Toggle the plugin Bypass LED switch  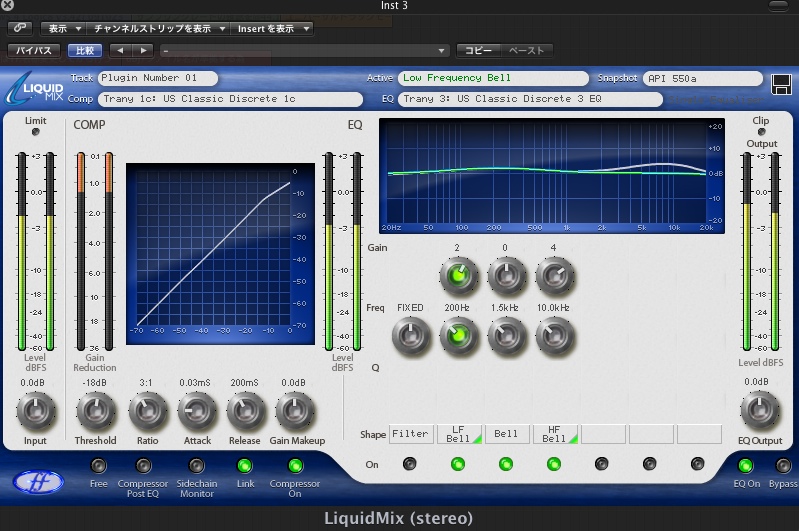(783, 465)
